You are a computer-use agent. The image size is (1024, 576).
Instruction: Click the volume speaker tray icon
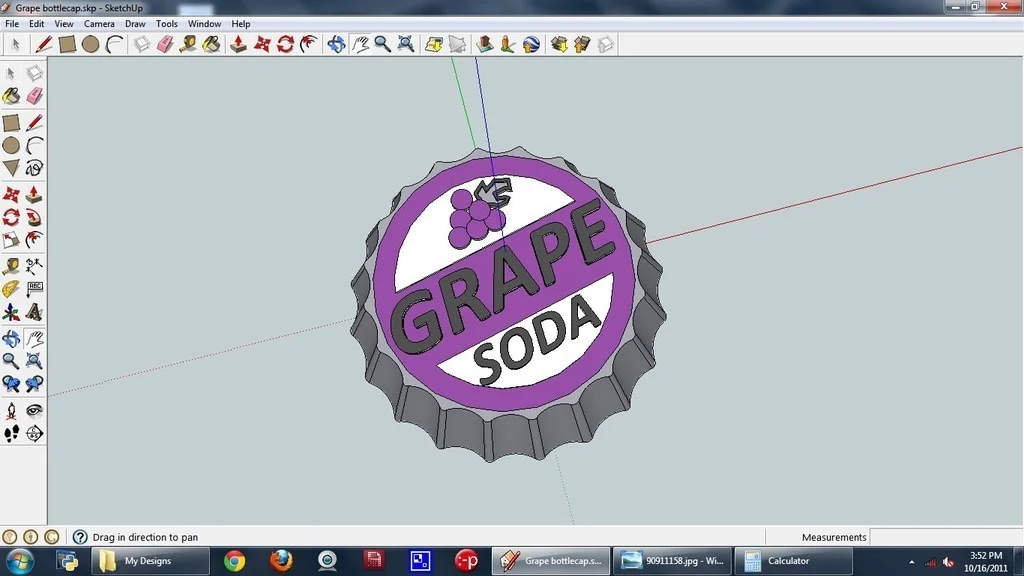click(949, 562)
